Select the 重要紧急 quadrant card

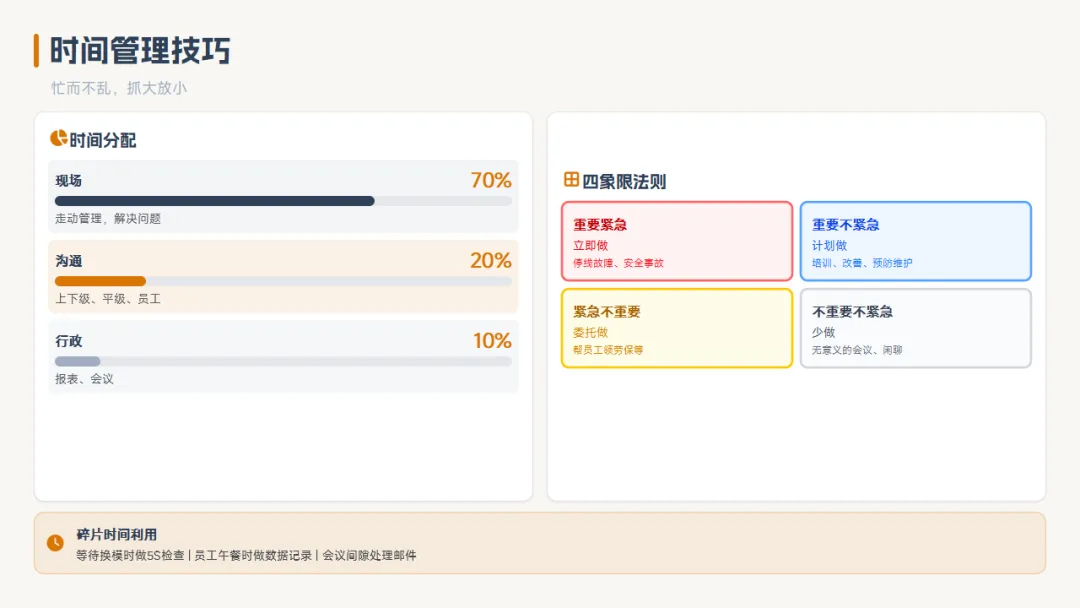(677, 241)
